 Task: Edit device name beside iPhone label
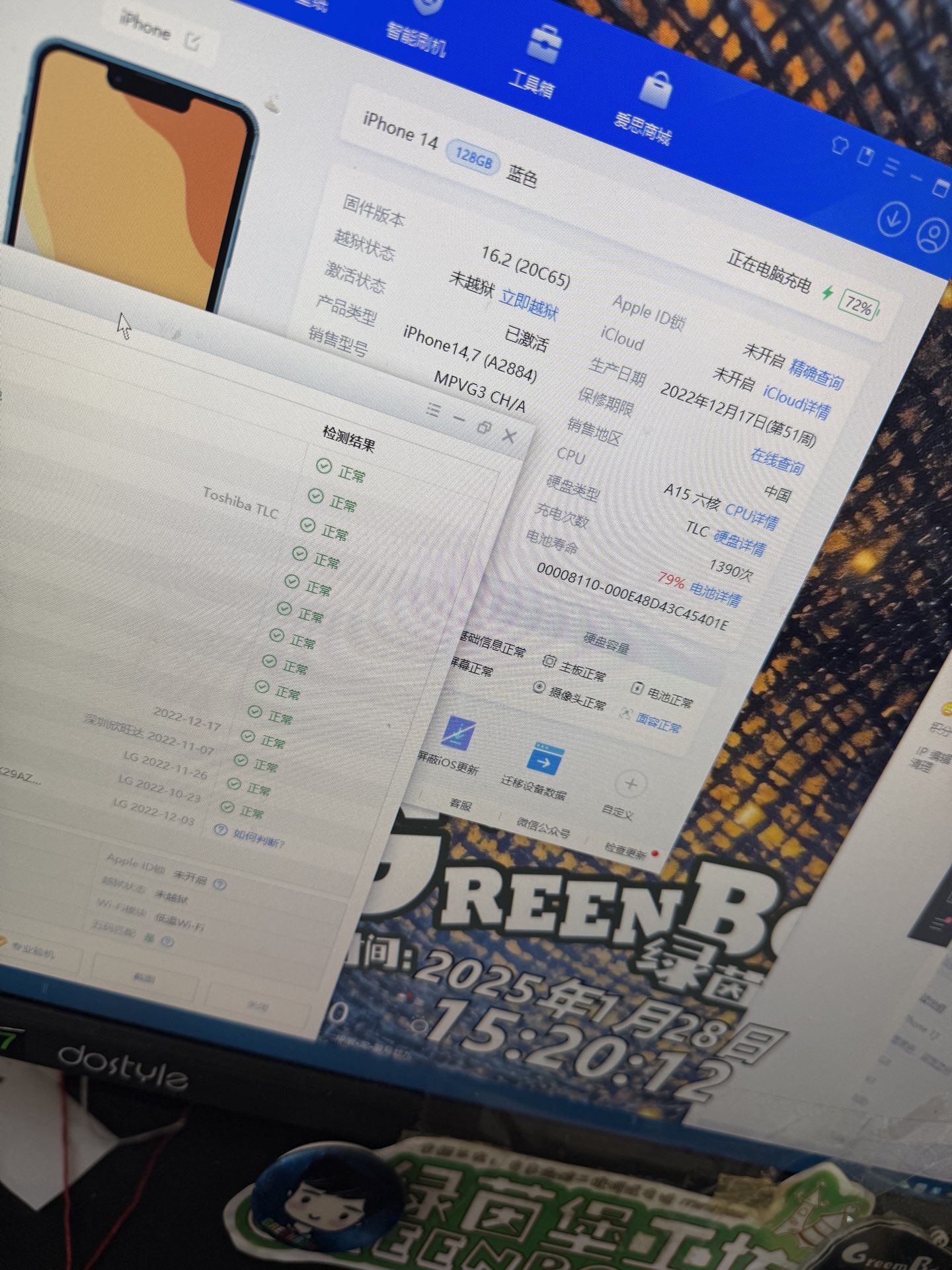pyautogui.click(x=192, y=42)
